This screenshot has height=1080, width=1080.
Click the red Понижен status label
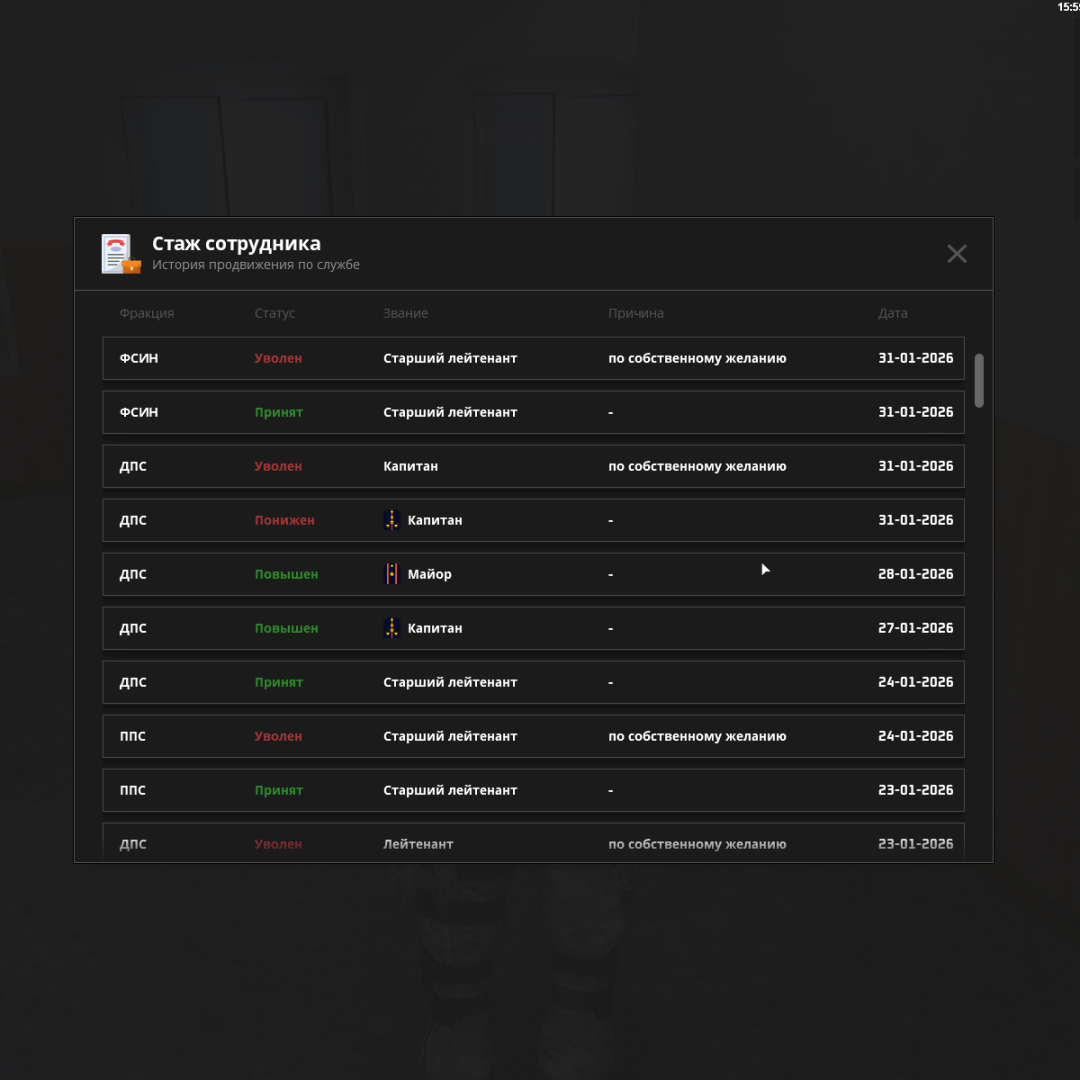pyautogui.click(x=284, y=520)
